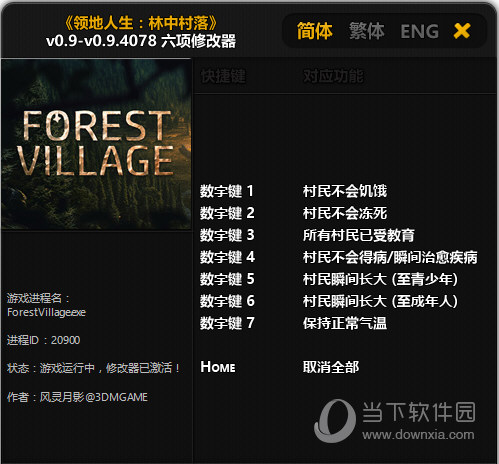The image size is (499, 464).
Task: Click 取消全部 cancel all option
Action: point(331,367)
